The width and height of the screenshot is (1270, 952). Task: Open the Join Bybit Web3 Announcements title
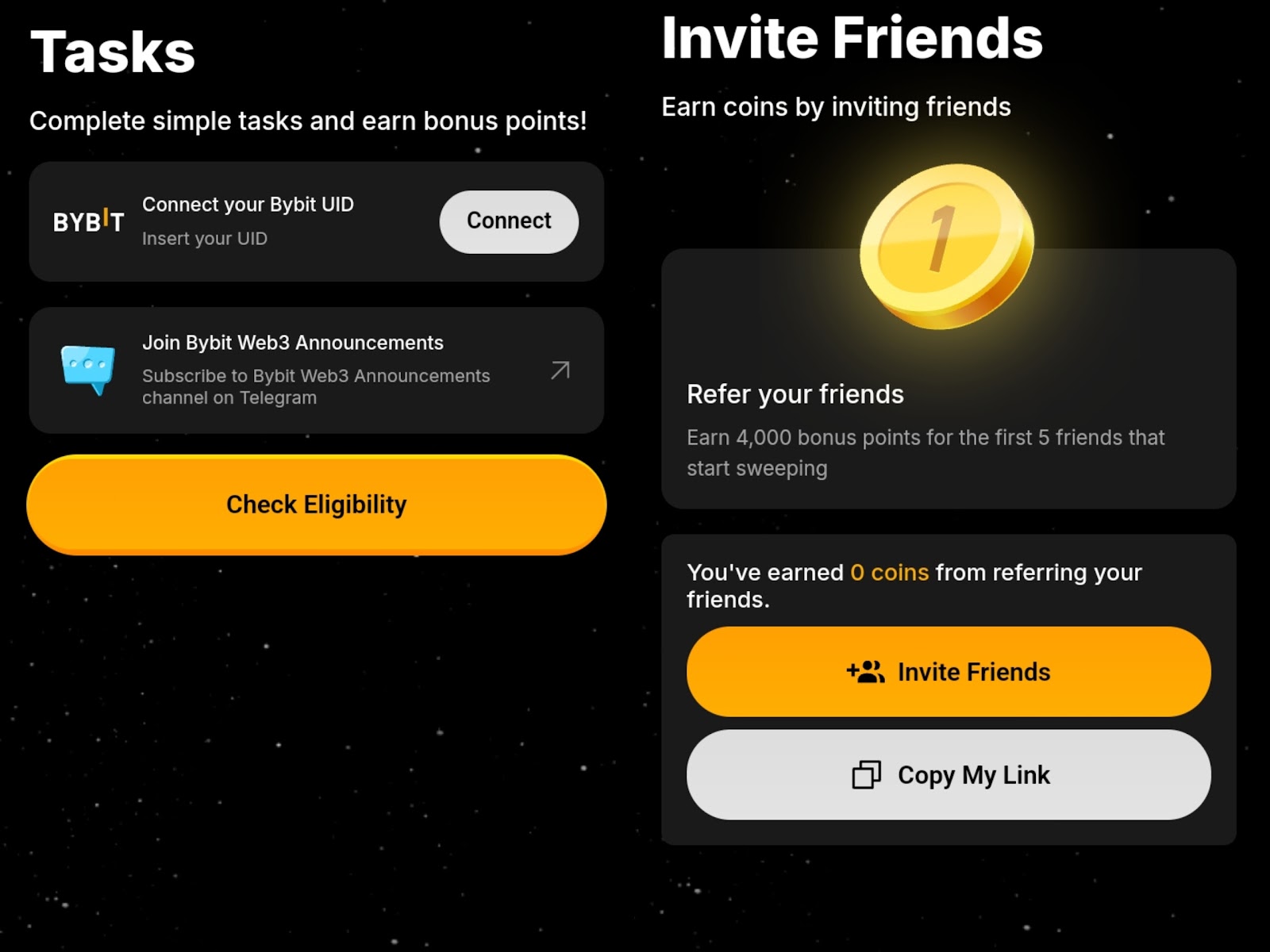293,343
